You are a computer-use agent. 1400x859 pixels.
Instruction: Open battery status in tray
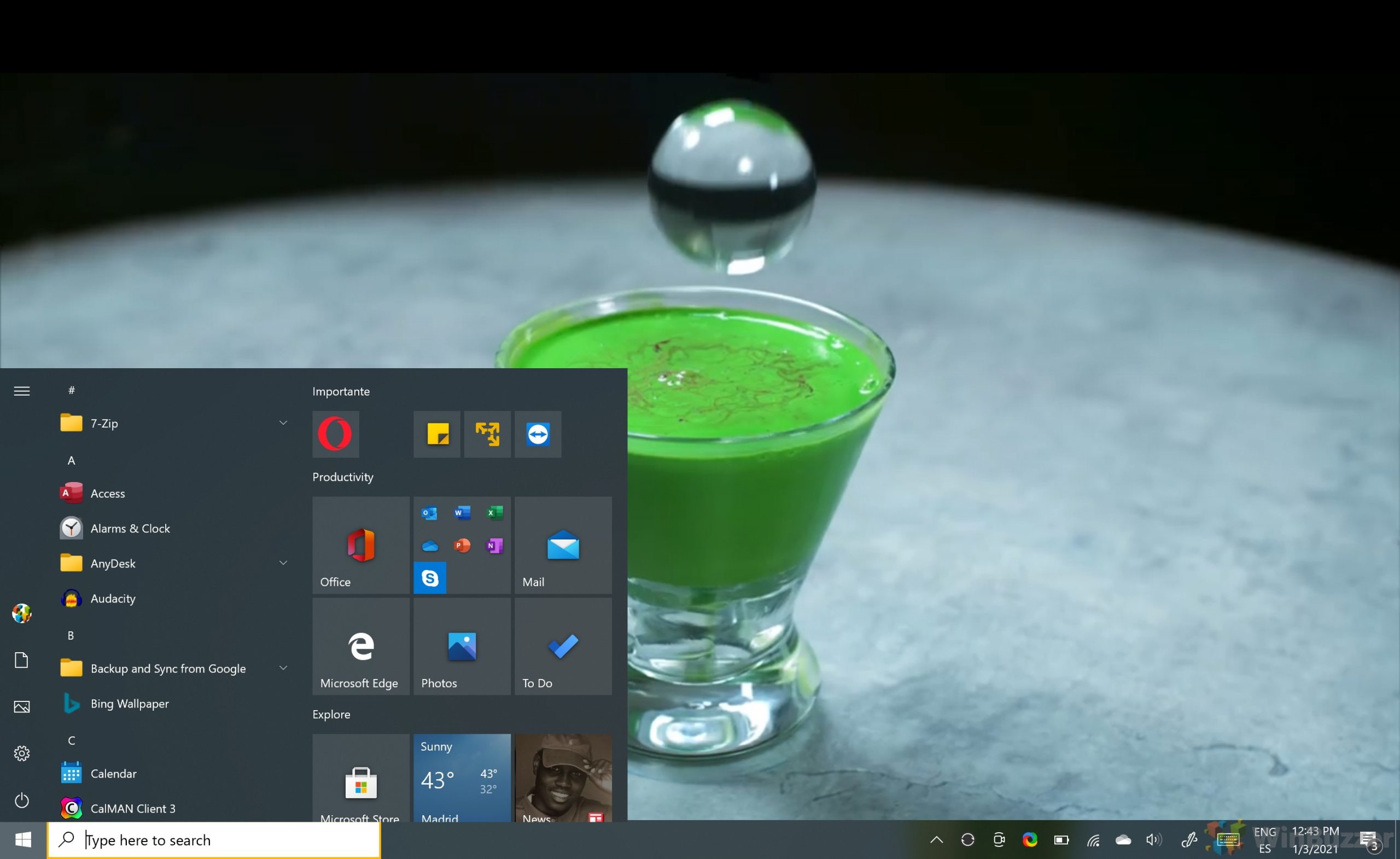(1061, 840)
